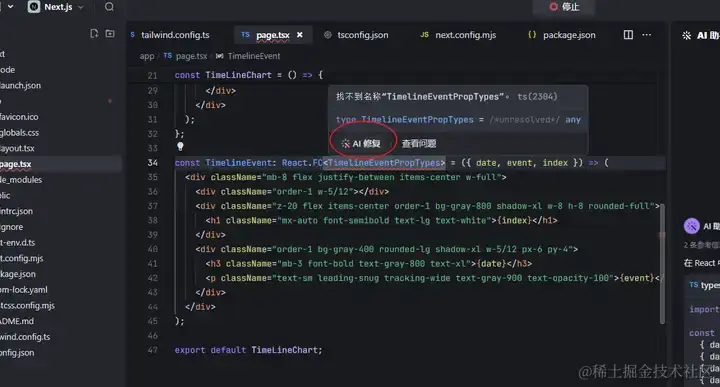The height and width of the screenshot is (387, 720).
Task: Open the editor more-actions menu
Action: (x=647, y=35)
